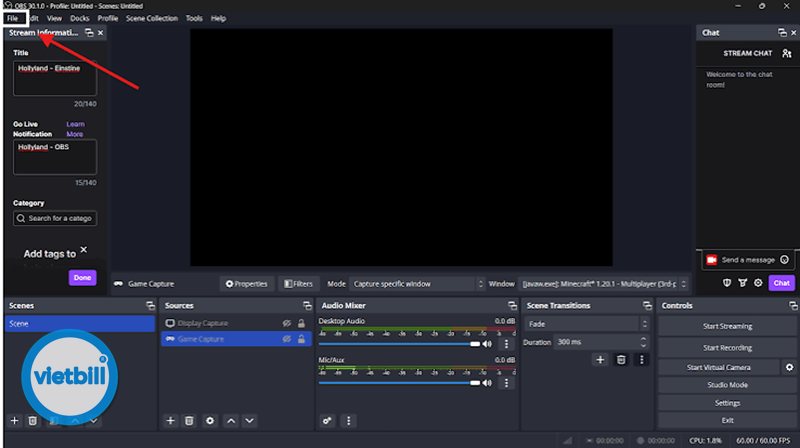Open the Help menu

(218, 18)
